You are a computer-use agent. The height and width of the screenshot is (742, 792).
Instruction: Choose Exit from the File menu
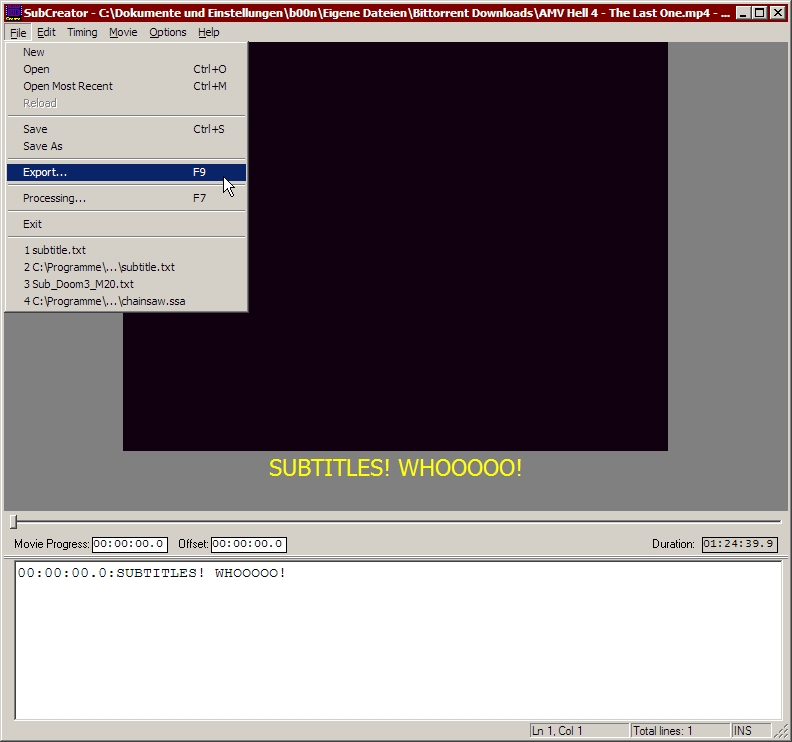[126, 224]
